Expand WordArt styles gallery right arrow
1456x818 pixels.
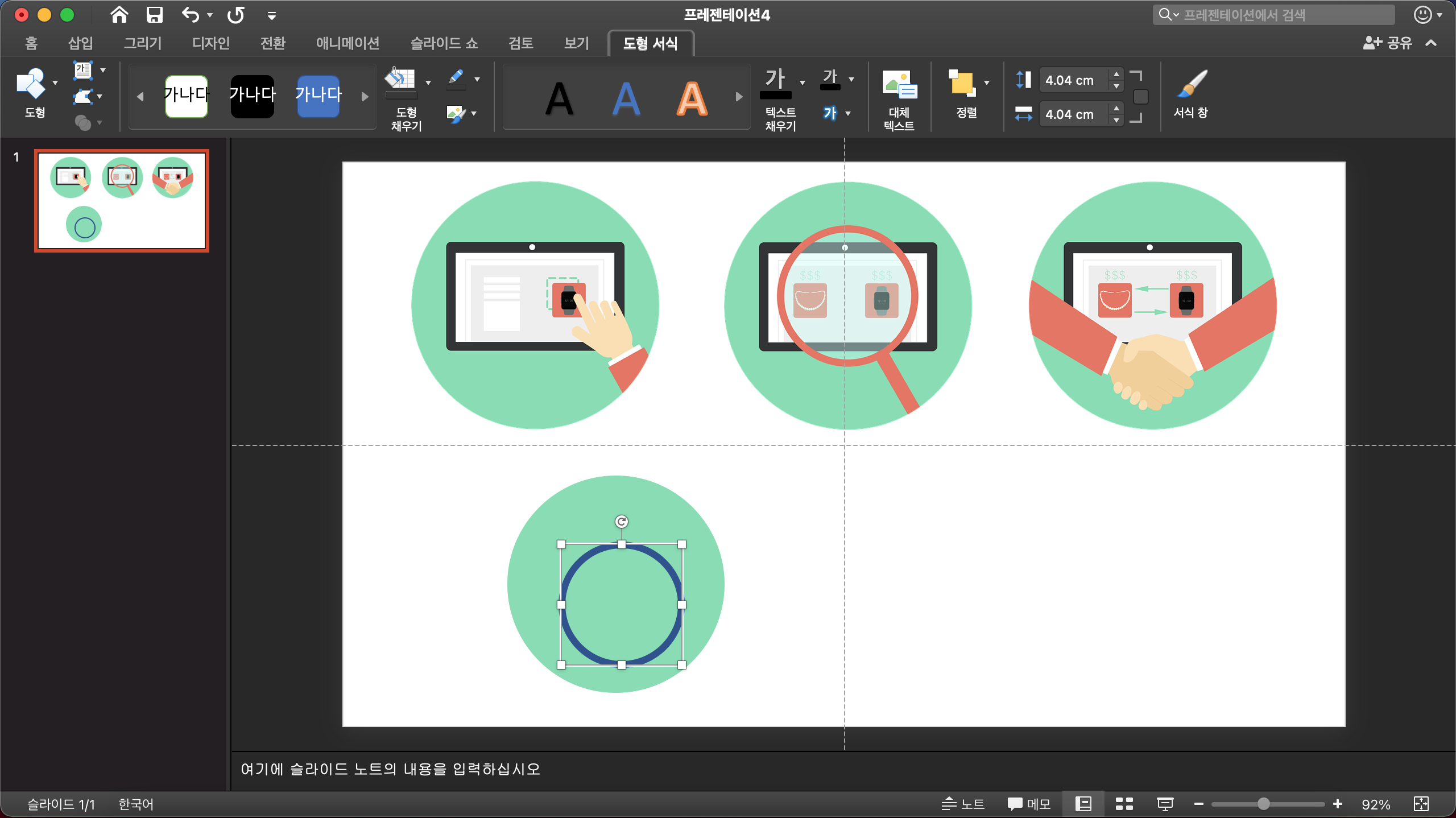[739, 97]
